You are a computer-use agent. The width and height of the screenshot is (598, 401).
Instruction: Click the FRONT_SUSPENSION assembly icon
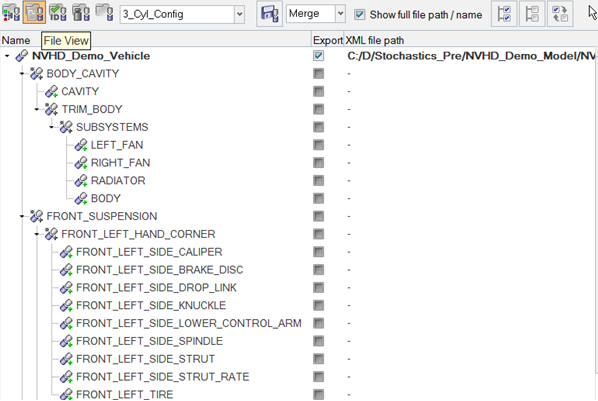(37, 216)
